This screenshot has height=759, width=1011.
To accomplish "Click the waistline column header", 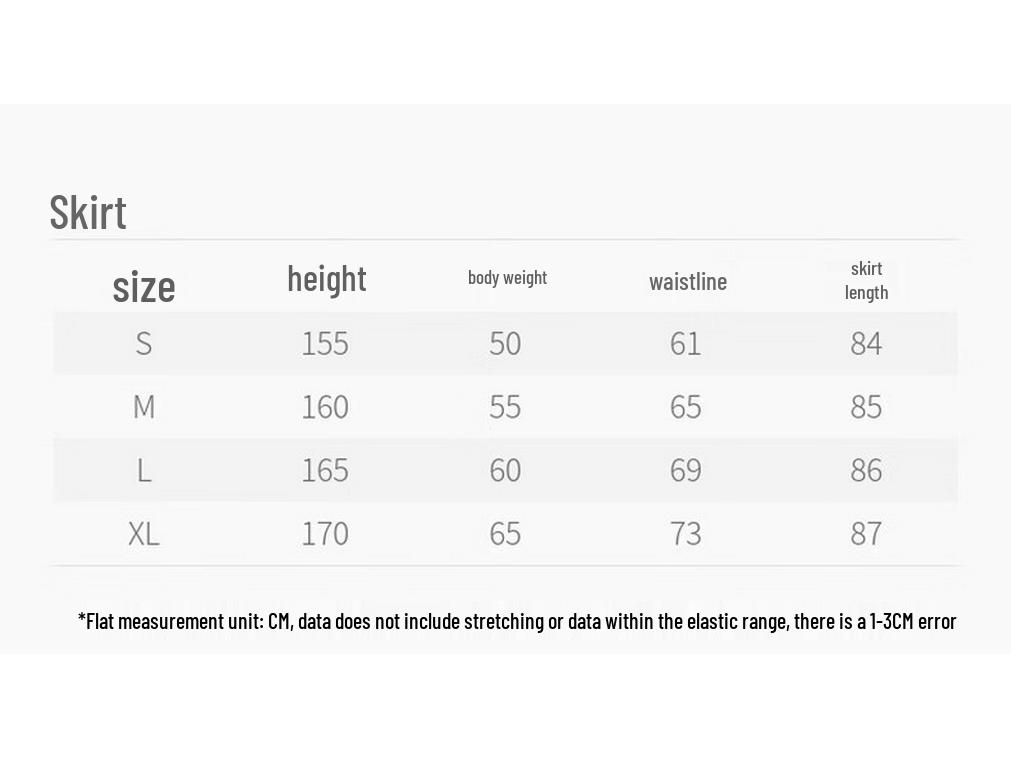I will pos(688,281).
